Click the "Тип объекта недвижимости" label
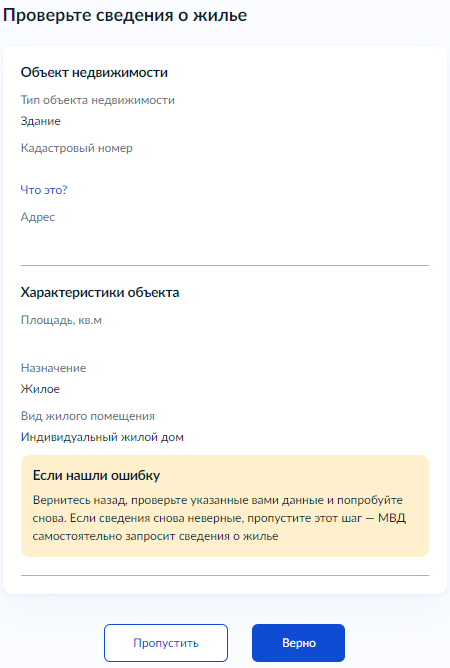The width and height of the screenshot is (450, 668). pos(98,100)
